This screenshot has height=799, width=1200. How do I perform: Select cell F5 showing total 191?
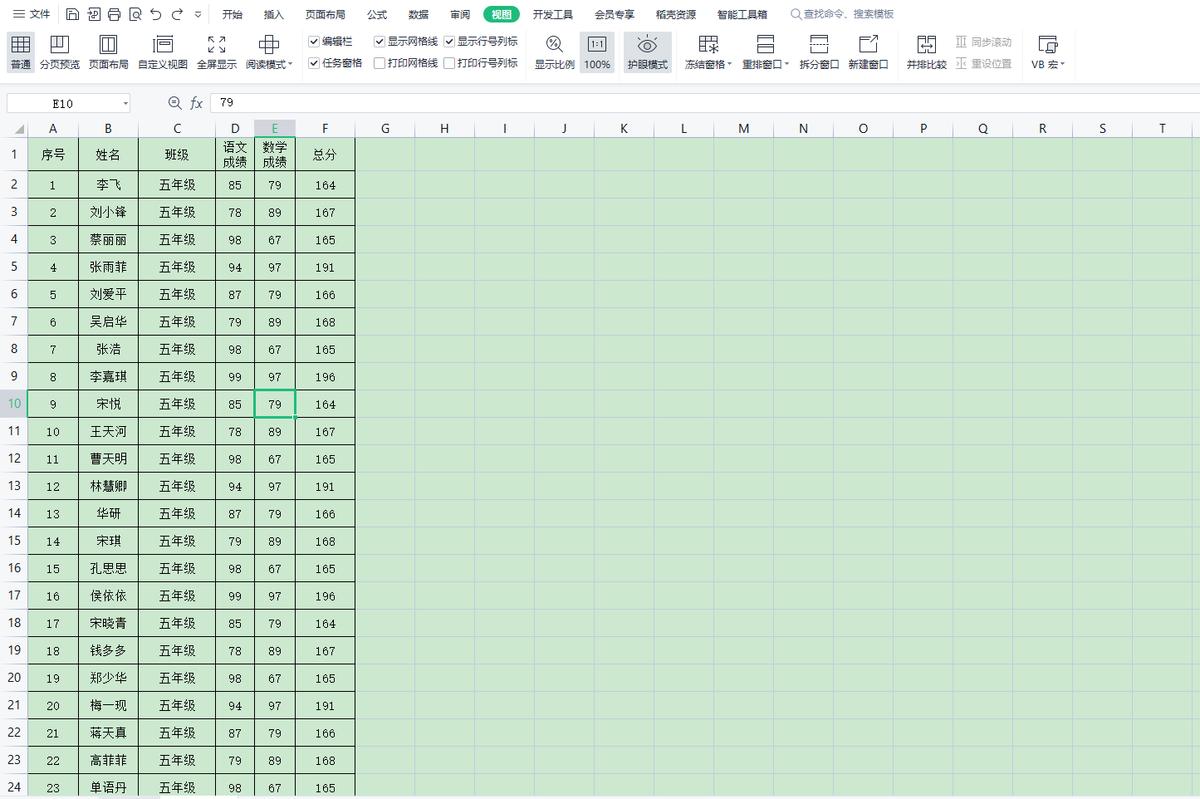pos(325,266)
